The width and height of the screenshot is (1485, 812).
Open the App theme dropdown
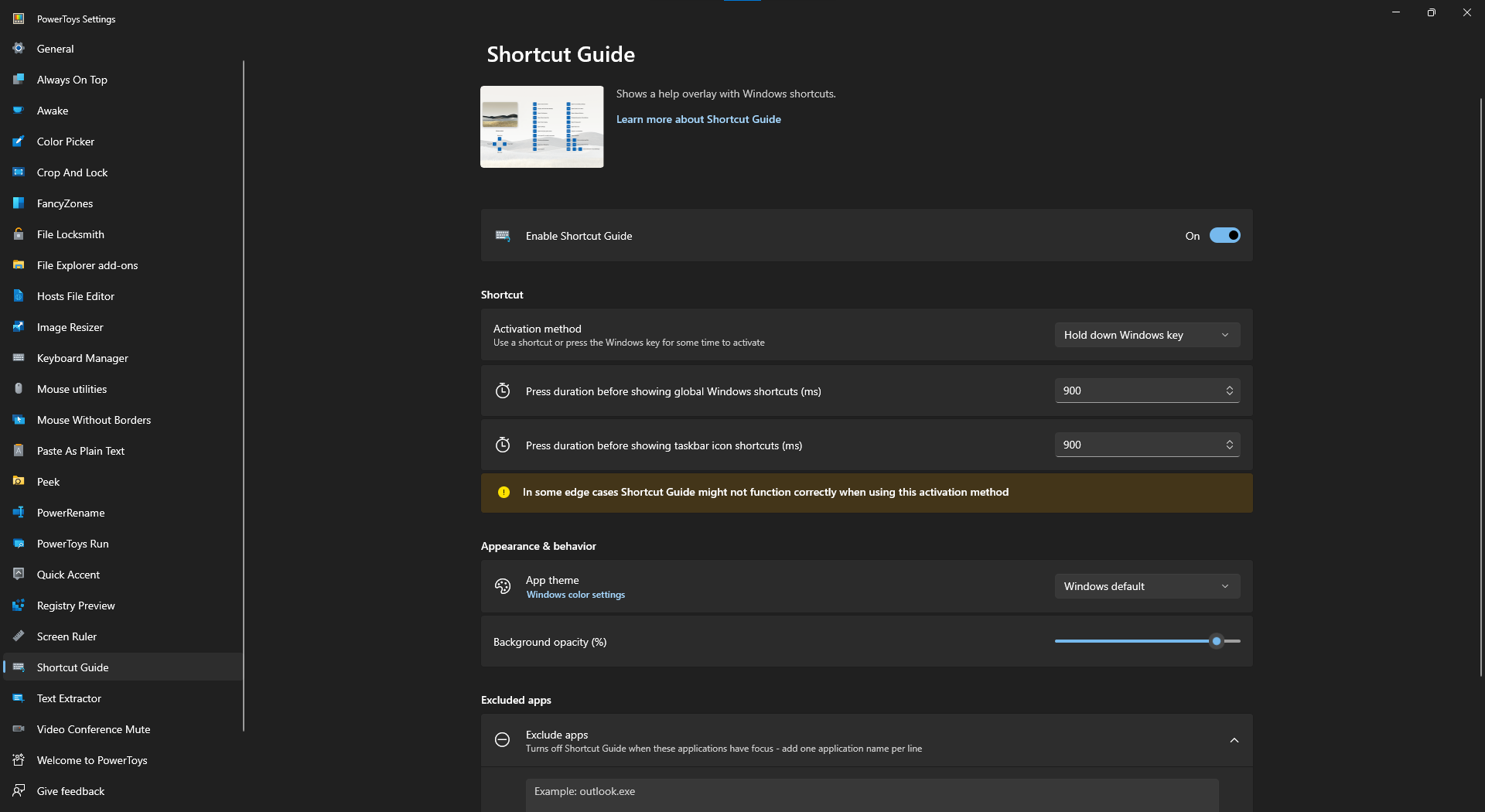tap(1147, 586)
